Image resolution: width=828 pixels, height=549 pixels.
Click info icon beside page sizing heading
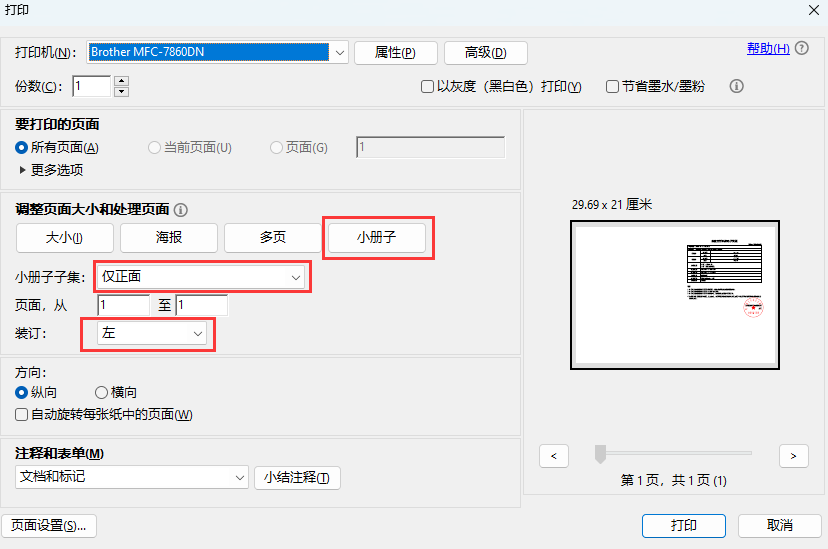click(181, 210)
